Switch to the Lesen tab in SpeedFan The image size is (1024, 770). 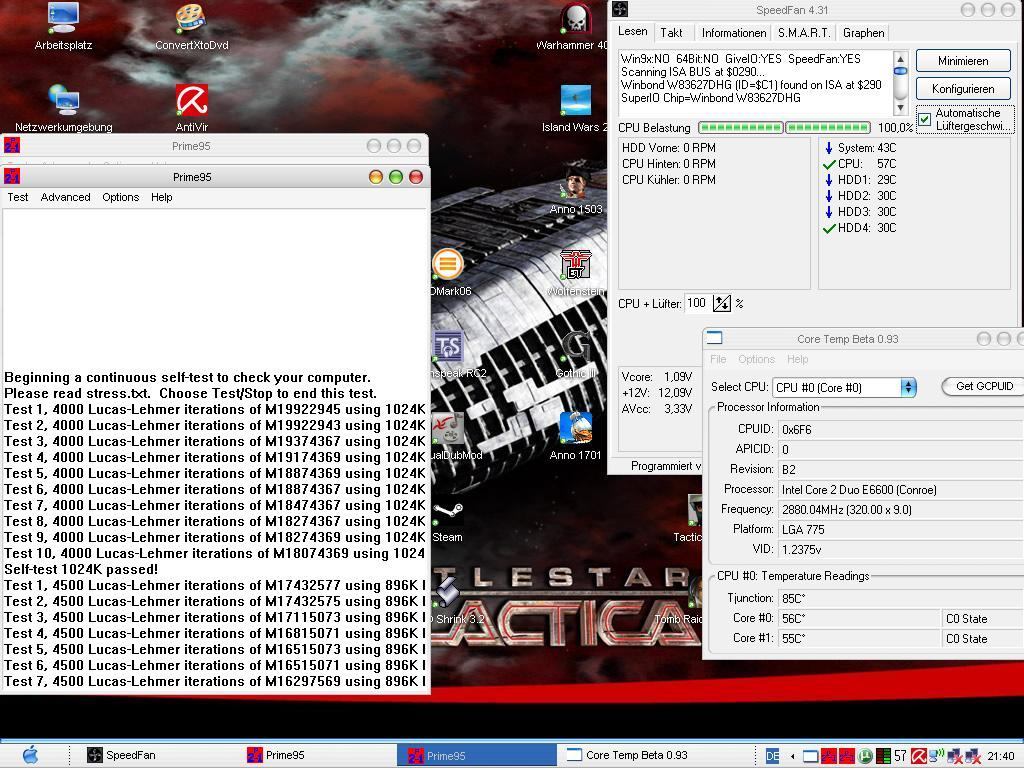coord(633,31)
